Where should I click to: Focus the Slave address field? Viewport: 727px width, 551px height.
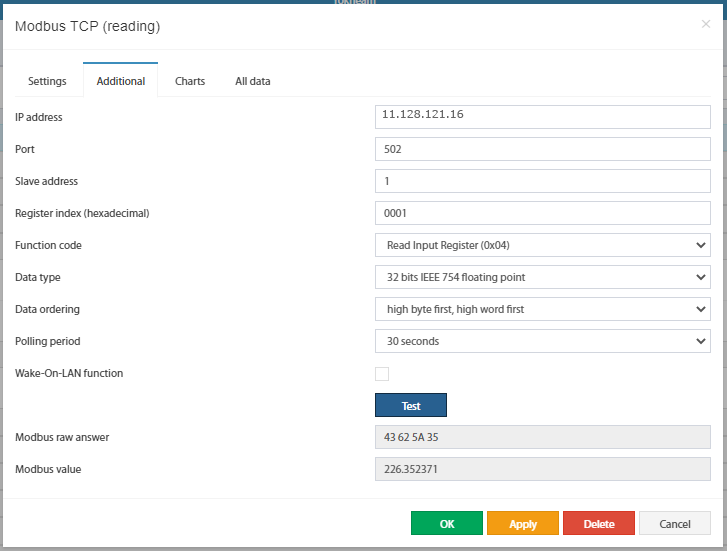tap(542, 181)
